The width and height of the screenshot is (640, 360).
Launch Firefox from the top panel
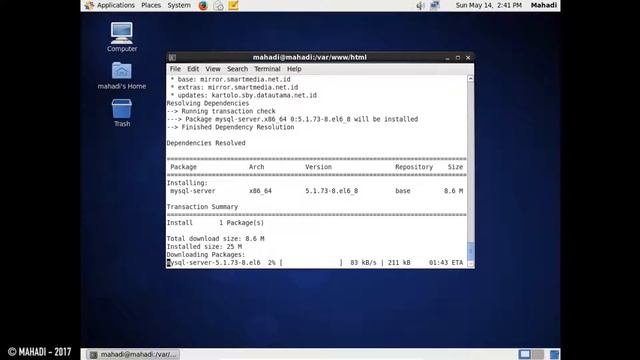point(203,5)
